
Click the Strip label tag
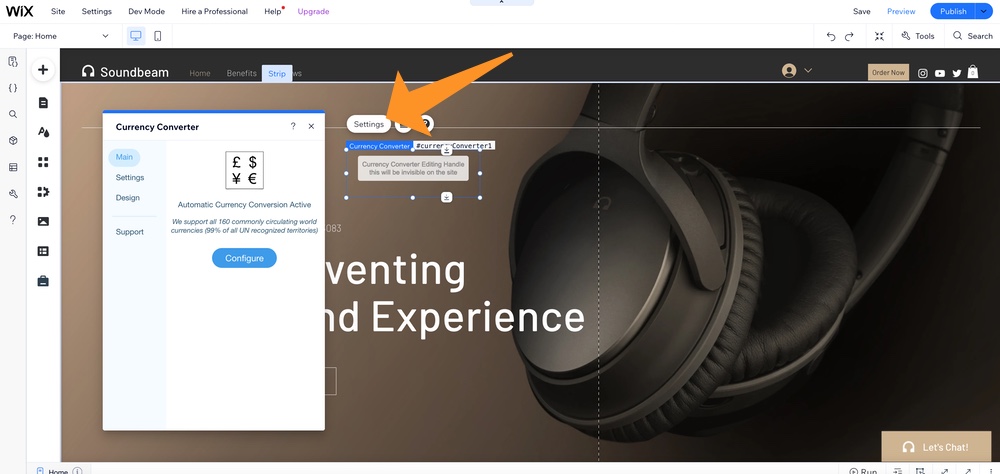(277, 73)
